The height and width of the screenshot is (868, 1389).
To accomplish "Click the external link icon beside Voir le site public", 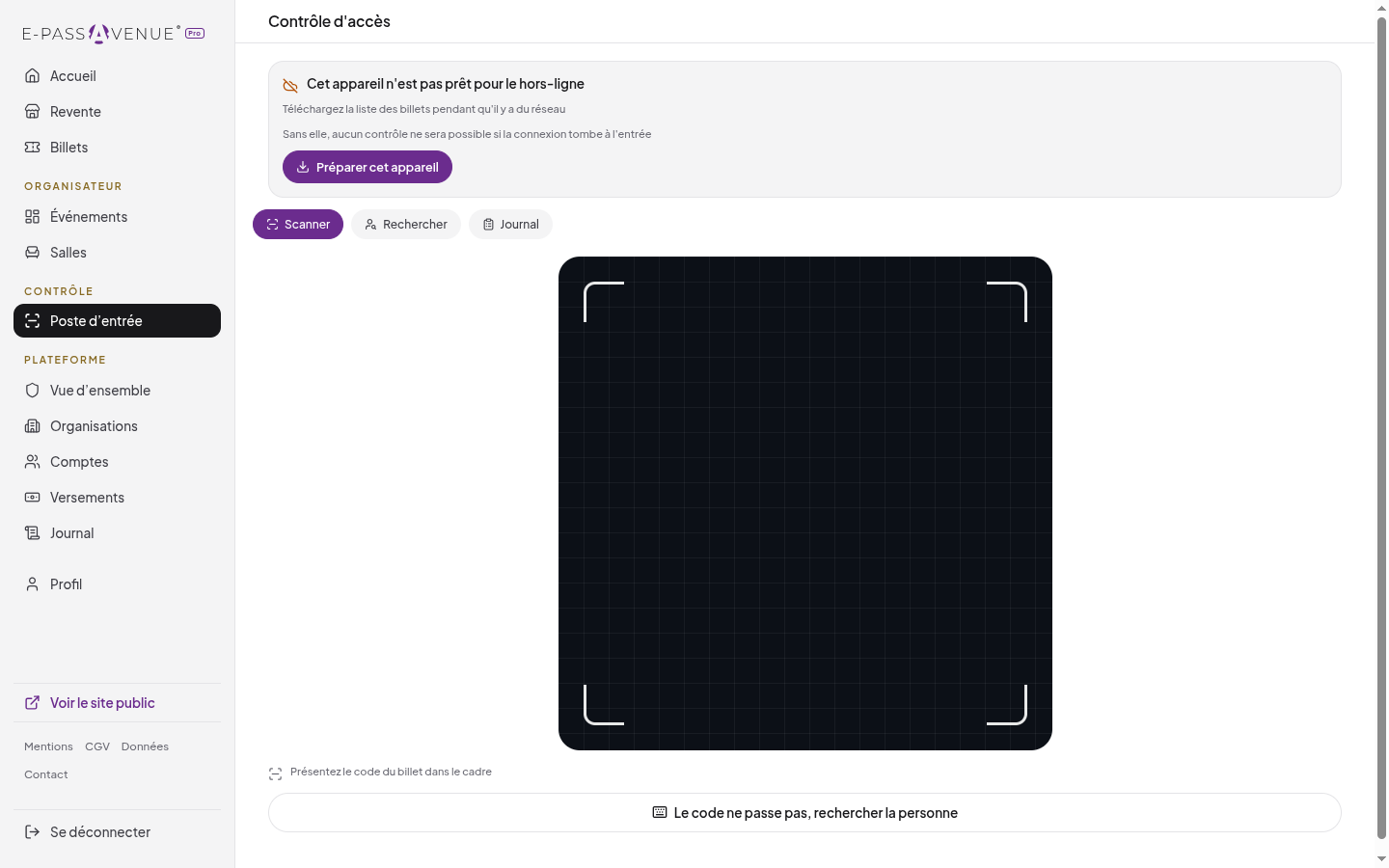I will (x=33, y=703).
